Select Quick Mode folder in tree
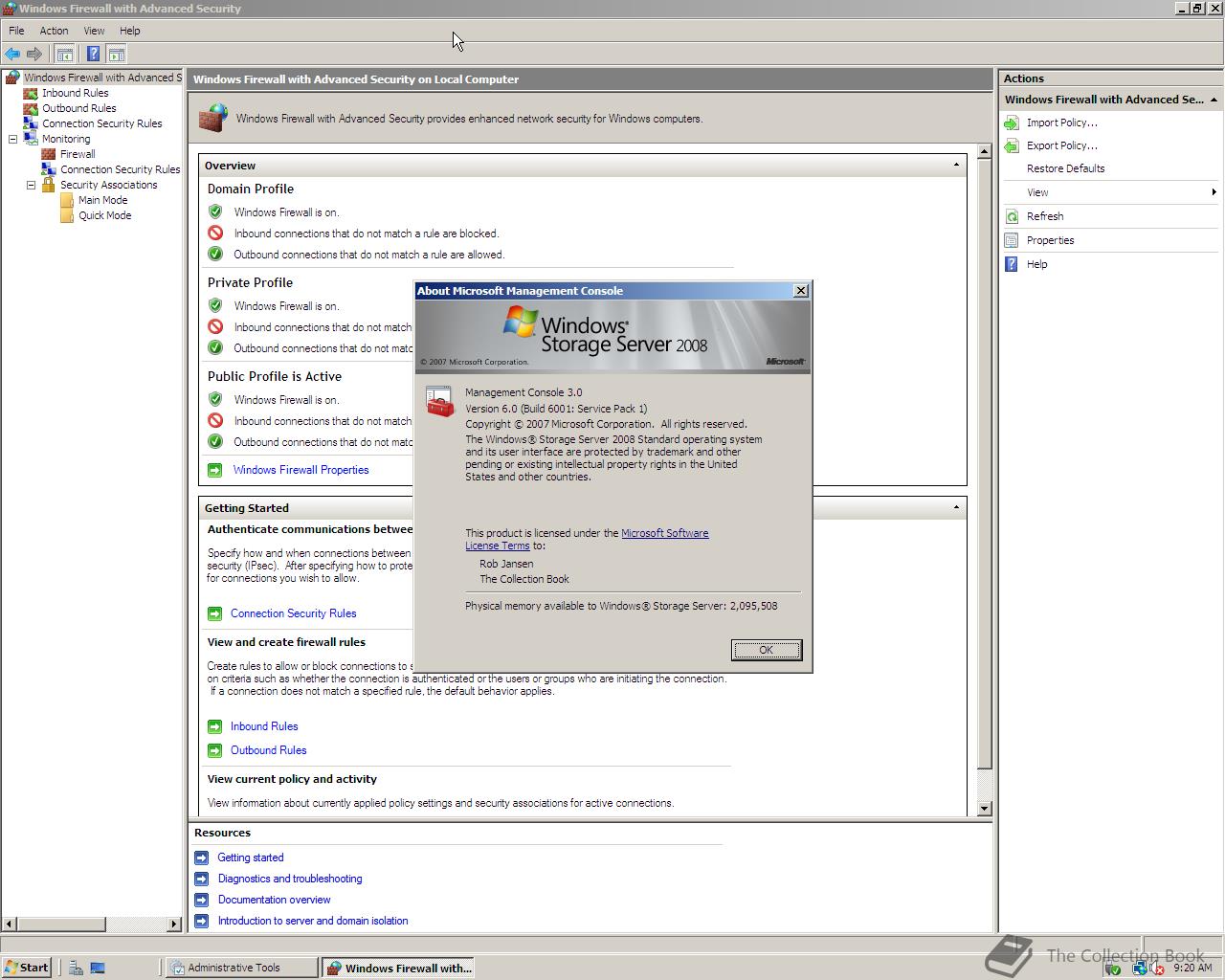 click(104, 215)
